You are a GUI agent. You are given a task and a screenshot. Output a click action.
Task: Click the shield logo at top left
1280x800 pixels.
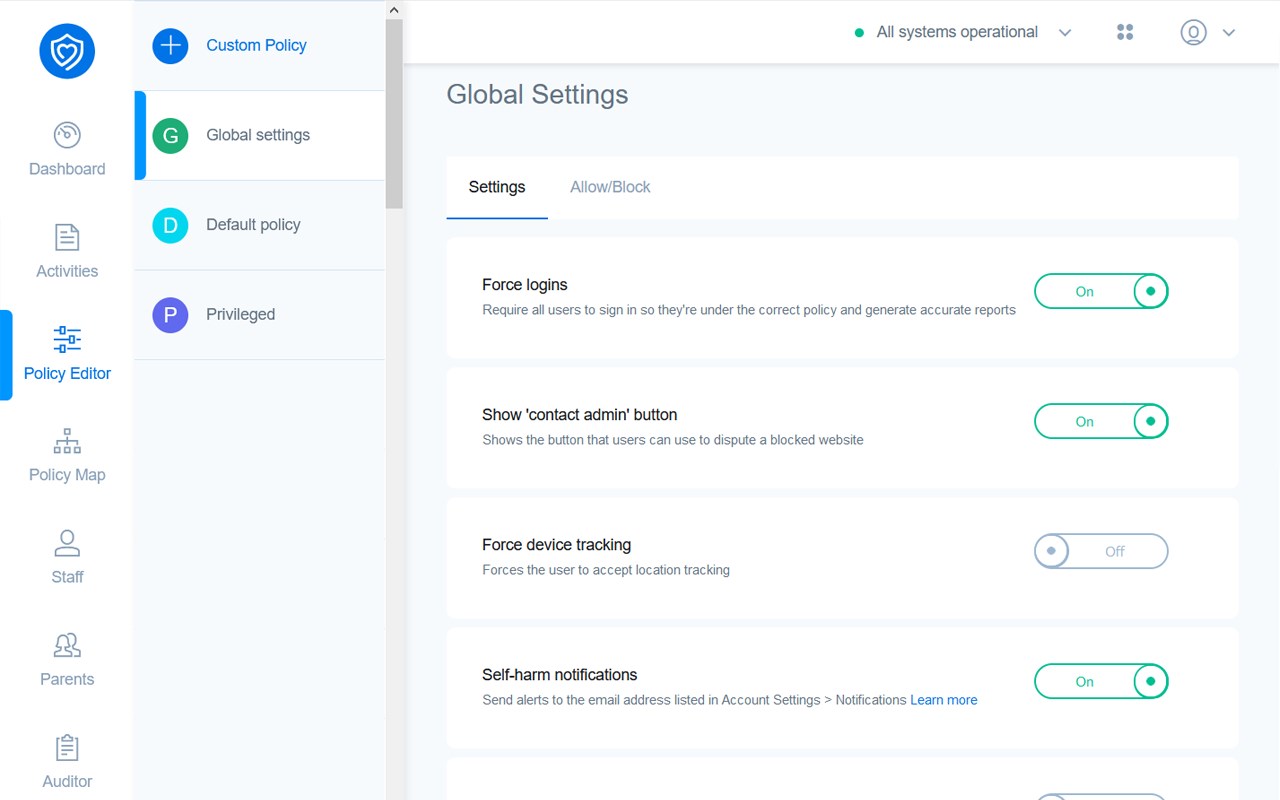coord(66,50)
